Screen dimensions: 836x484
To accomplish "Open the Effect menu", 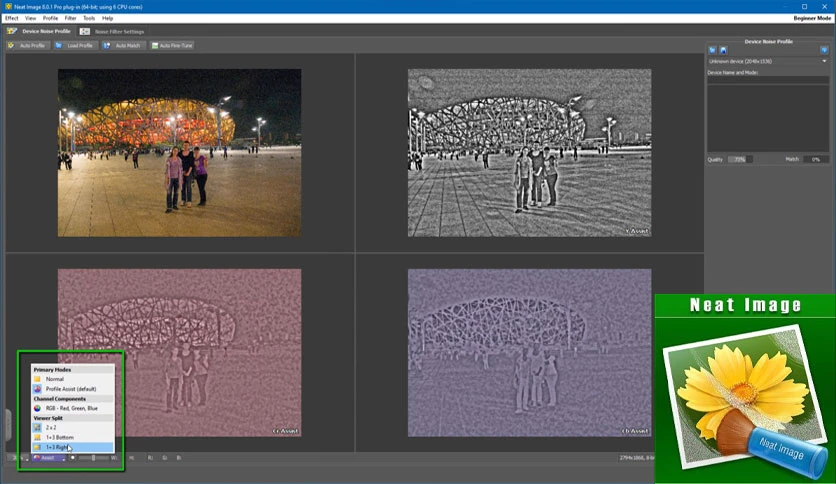I will click(x=12, y=18).
